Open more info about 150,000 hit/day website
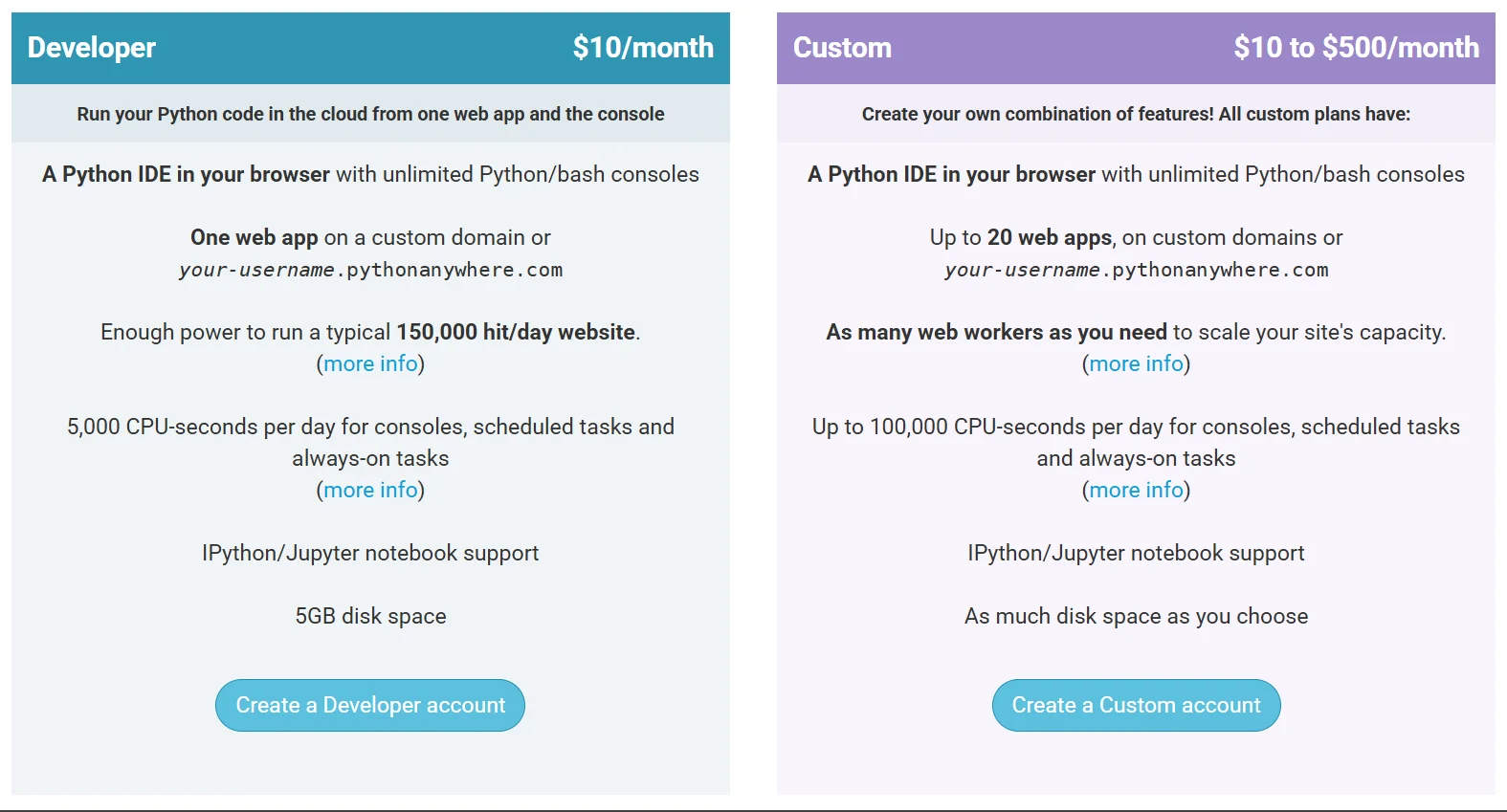The width and height of the screenshot is (1507, 812). [370, 363]
